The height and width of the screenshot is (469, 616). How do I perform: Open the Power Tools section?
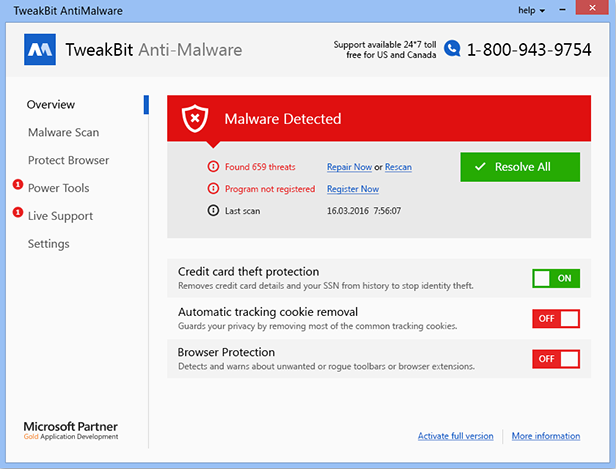pyautogui.click(x=59, y=188)
